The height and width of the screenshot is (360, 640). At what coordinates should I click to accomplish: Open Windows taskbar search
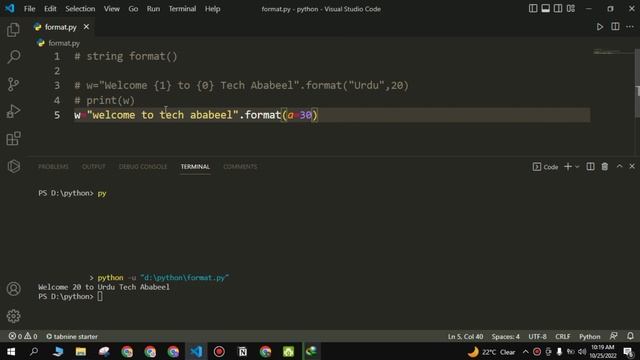[x=34, y=351]
